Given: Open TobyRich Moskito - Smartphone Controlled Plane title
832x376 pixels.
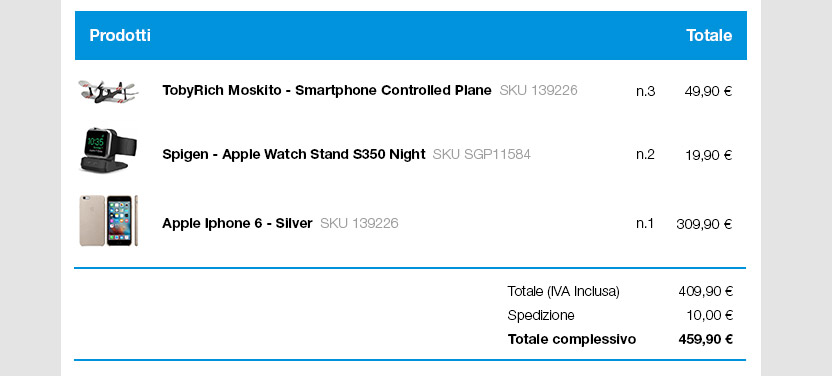Looking at the screenshot, I should [327, 91].
